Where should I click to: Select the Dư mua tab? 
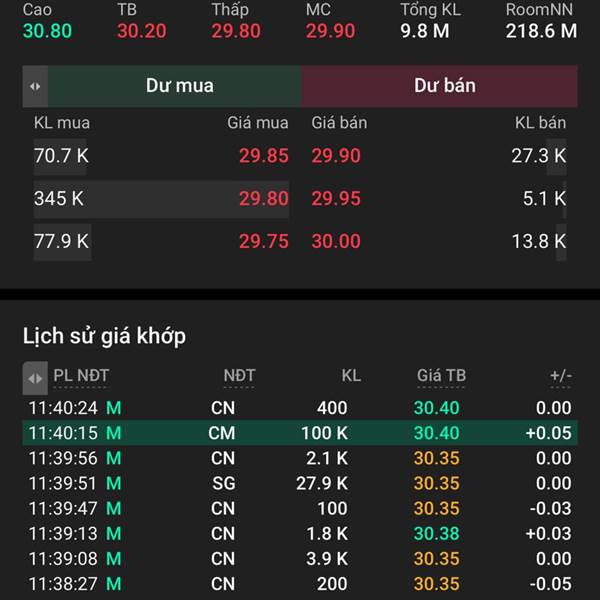(x=178, y=86)
